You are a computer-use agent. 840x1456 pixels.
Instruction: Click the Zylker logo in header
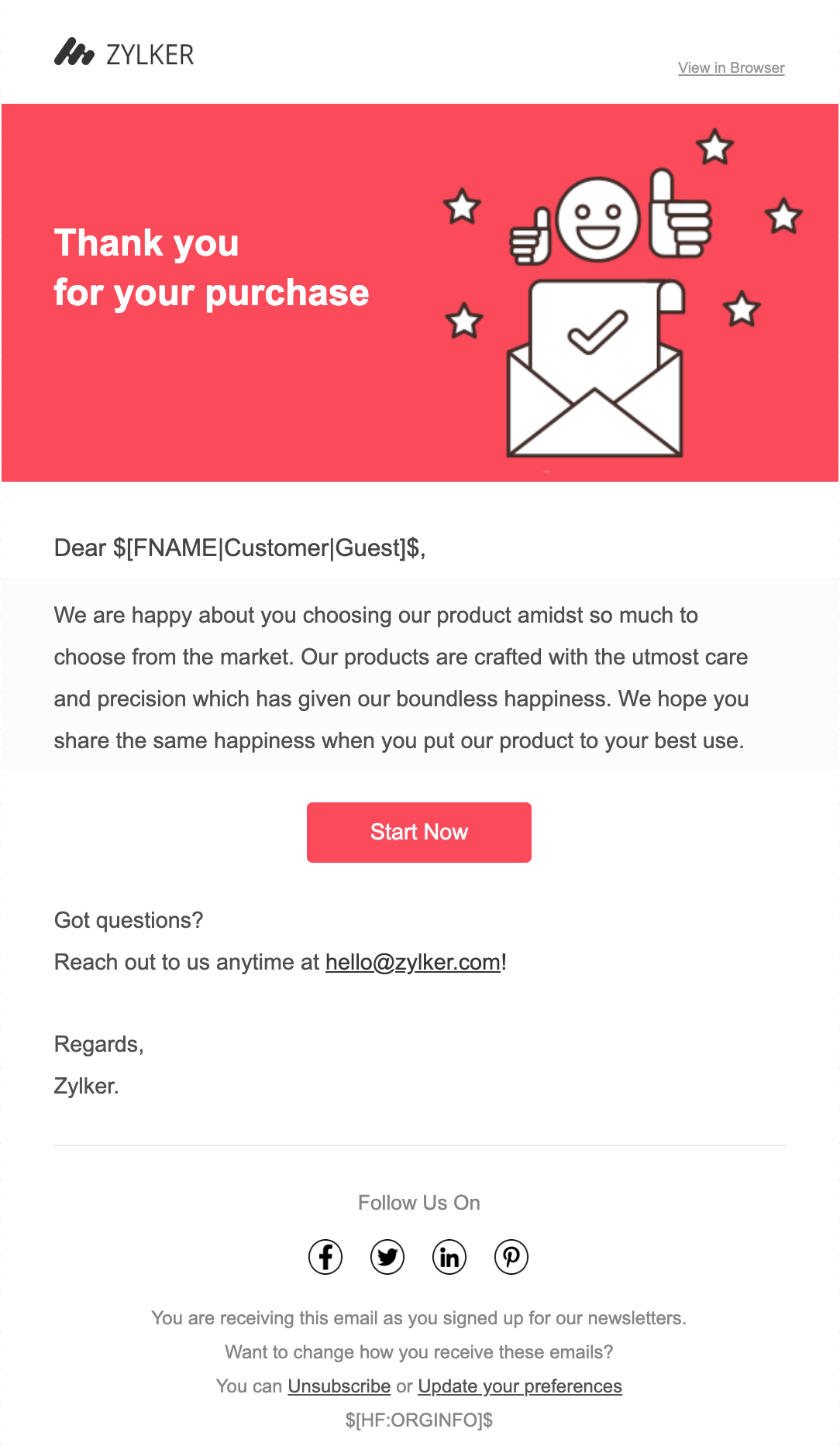pyautogui.click(x=124, y=53)
